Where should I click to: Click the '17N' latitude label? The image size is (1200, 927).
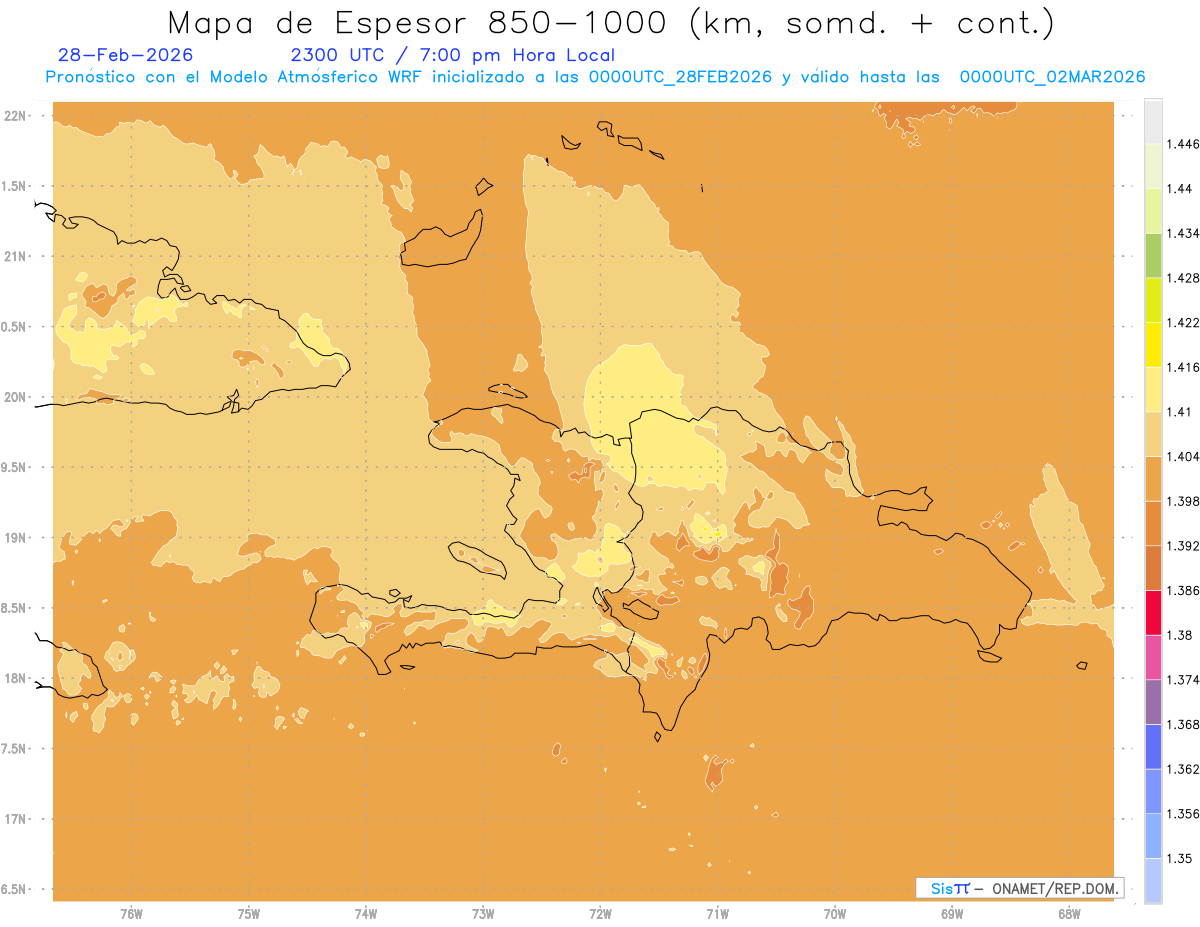pyautogui.click(x=16, y=819)
